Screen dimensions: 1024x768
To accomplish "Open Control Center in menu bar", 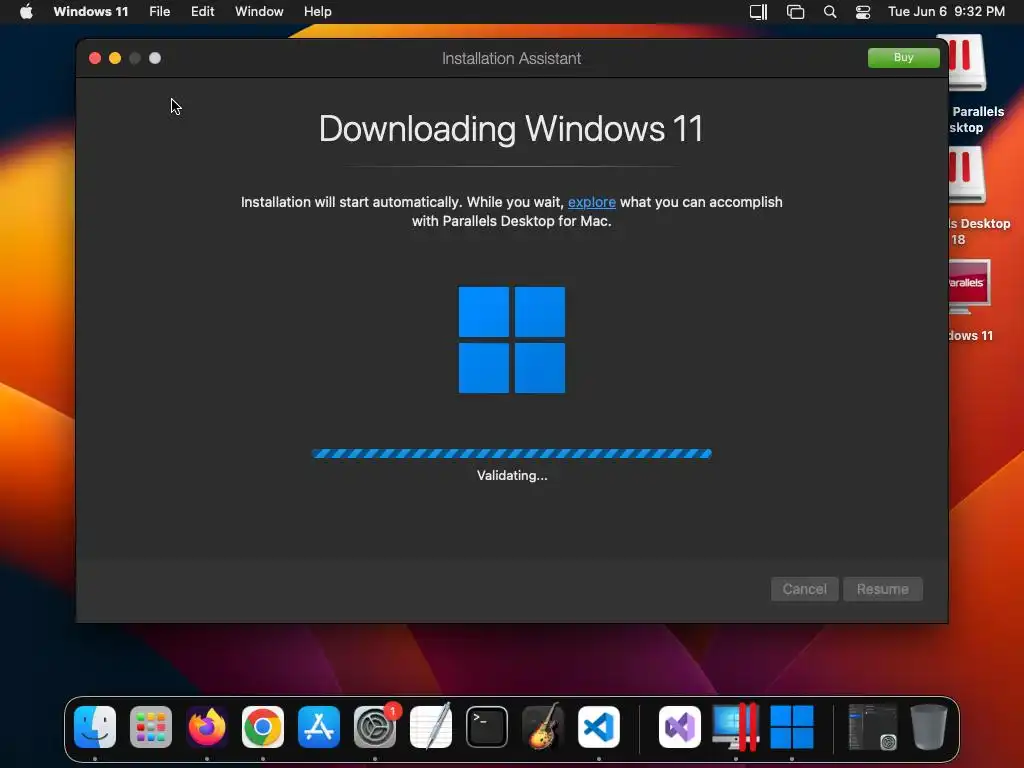I will click(863, 12).
